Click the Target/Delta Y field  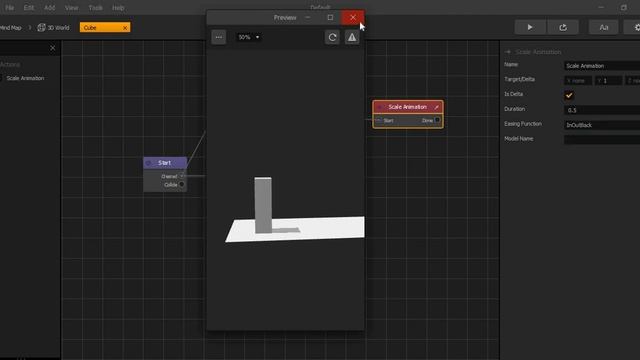(x=609, y=80)
